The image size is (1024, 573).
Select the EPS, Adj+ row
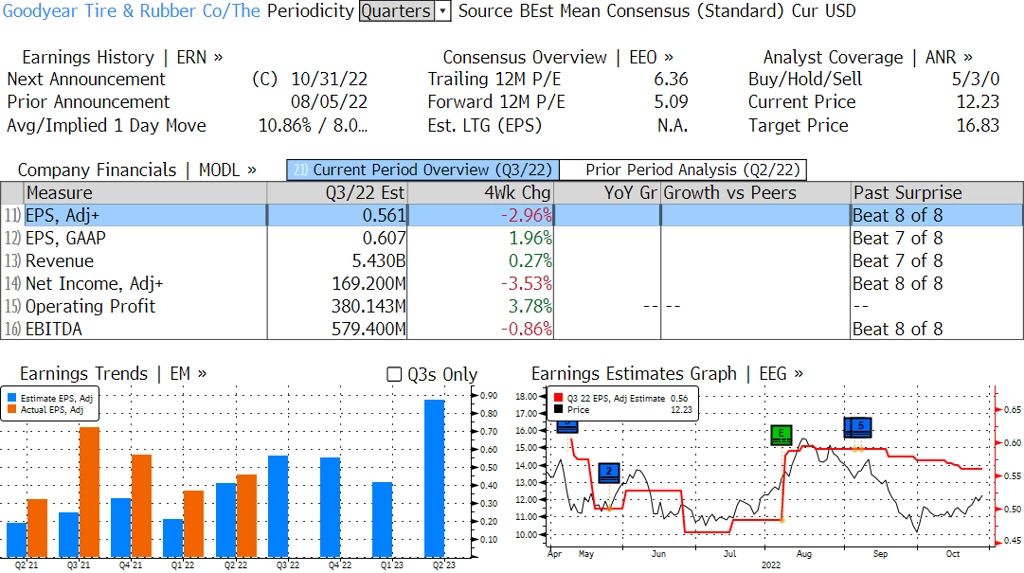click(x=512, y=215)
